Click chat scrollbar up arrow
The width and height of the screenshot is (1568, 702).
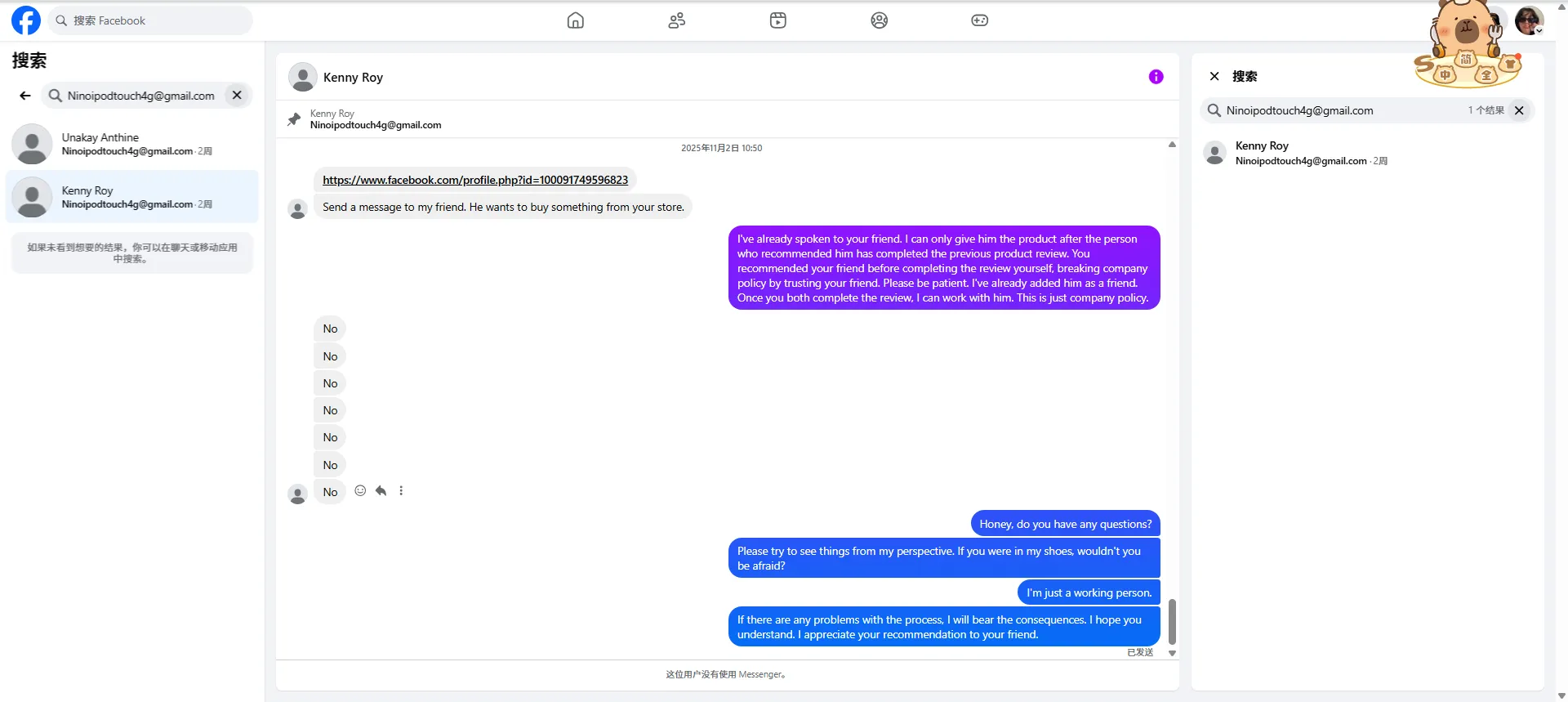(x=1172, y=145)
